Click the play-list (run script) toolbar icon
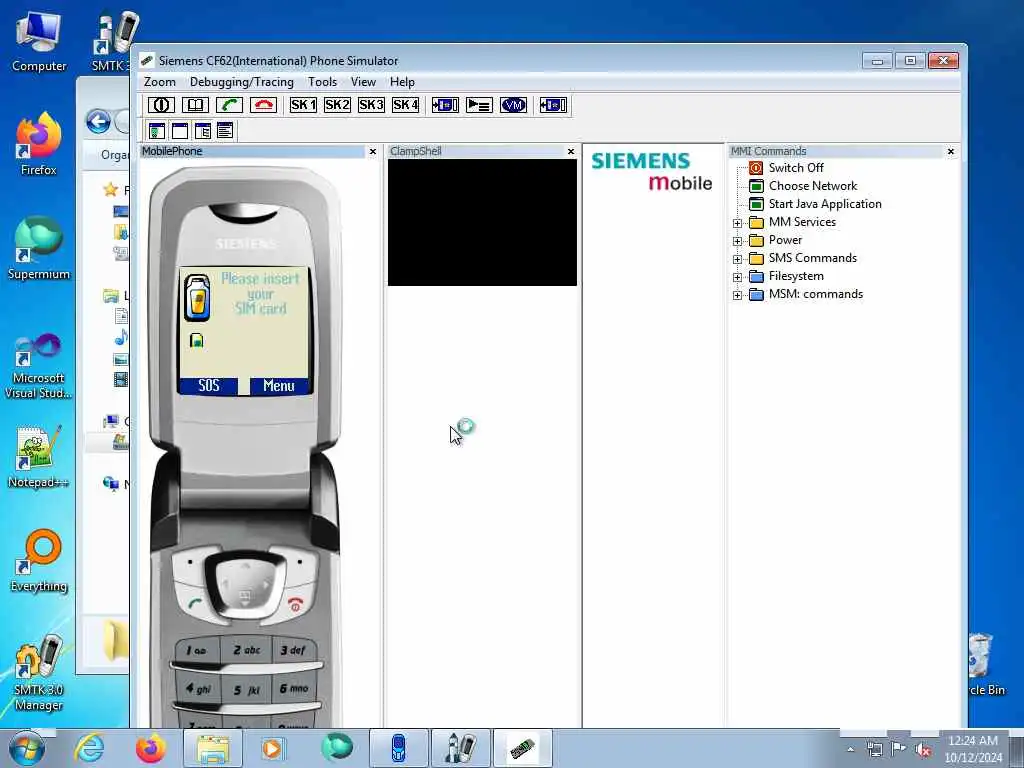1024x768 pixels. click(479, 105)
